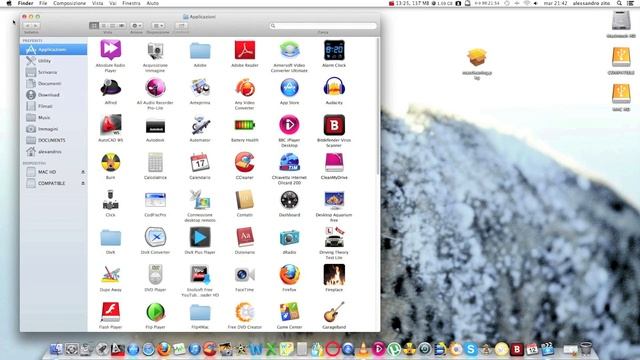Select the Burn app icon in Finder window
Image resolution: width=640 pixels, height=360 pixels.
pyautogui.click(x=111, y=162)
